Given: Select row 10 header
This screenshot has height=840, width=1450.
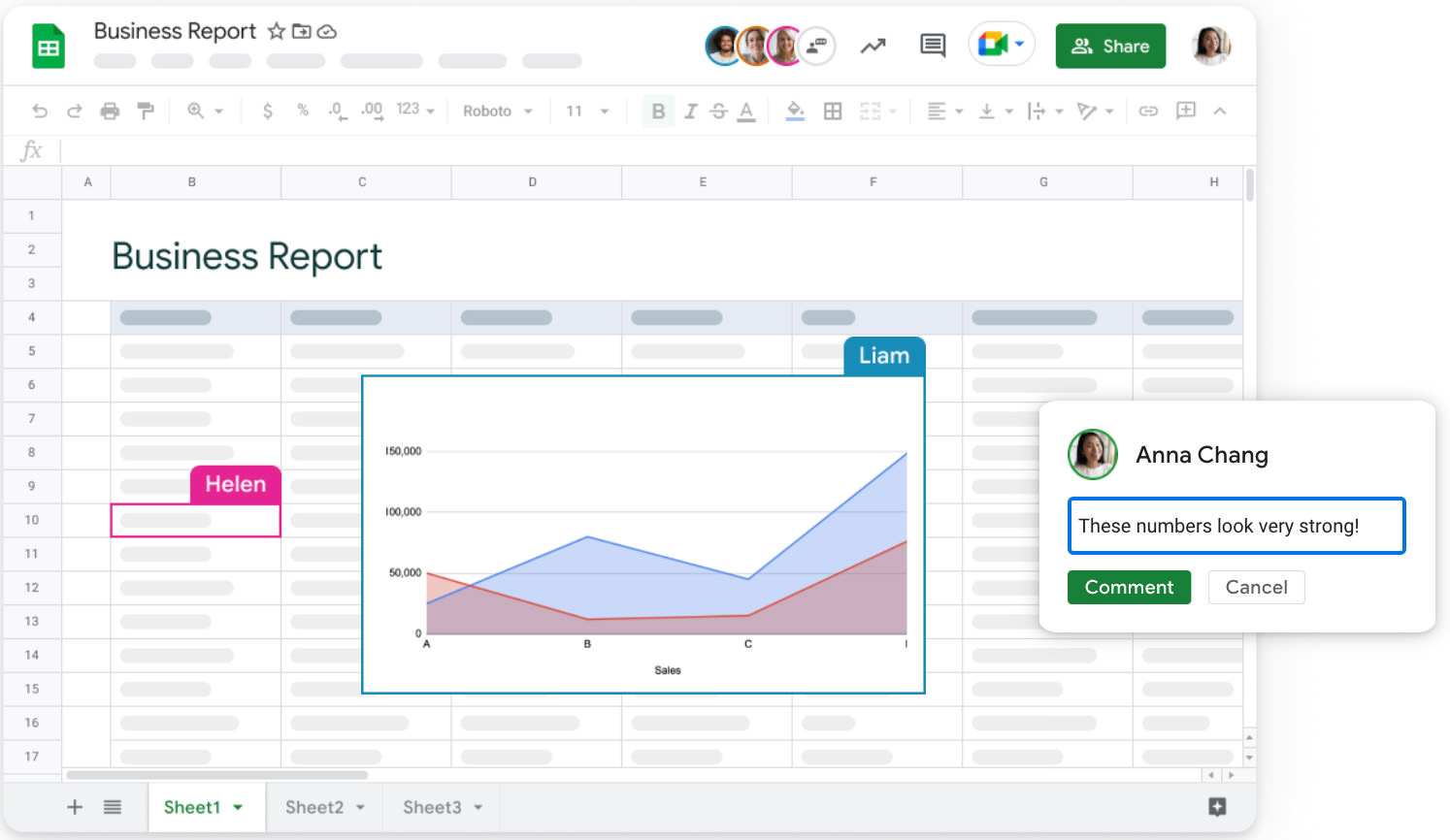Looking at the screenshot, I should pyautogui.click(x=32, y=520).
